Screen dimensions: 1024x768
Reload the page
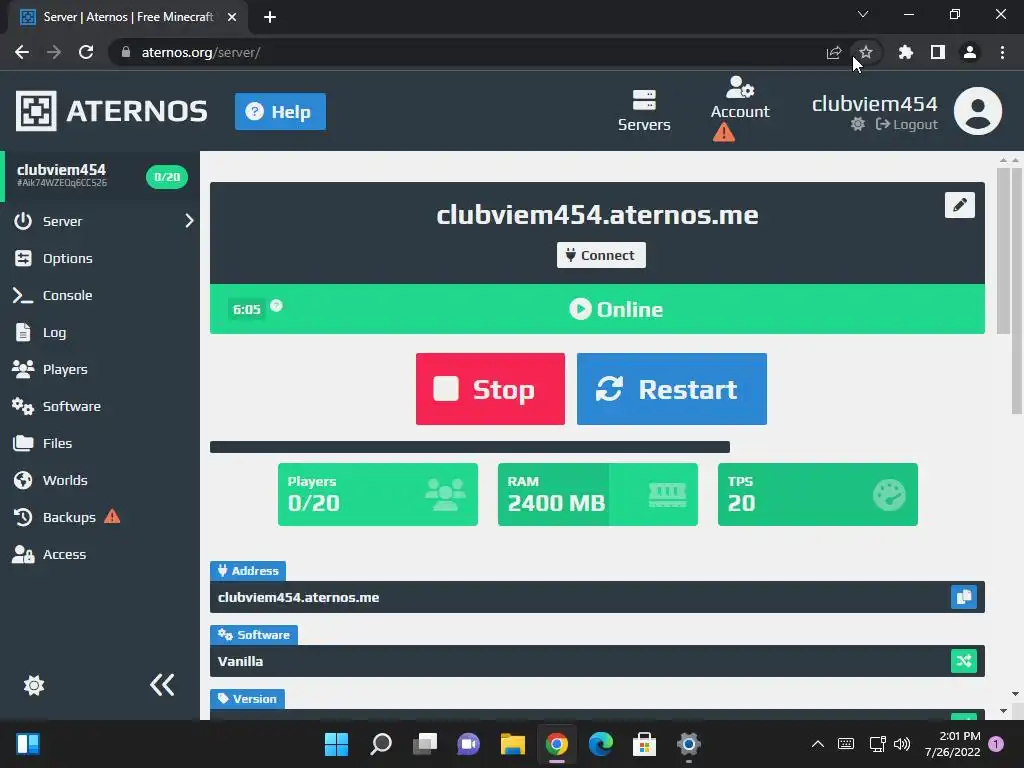coord(86,52)
